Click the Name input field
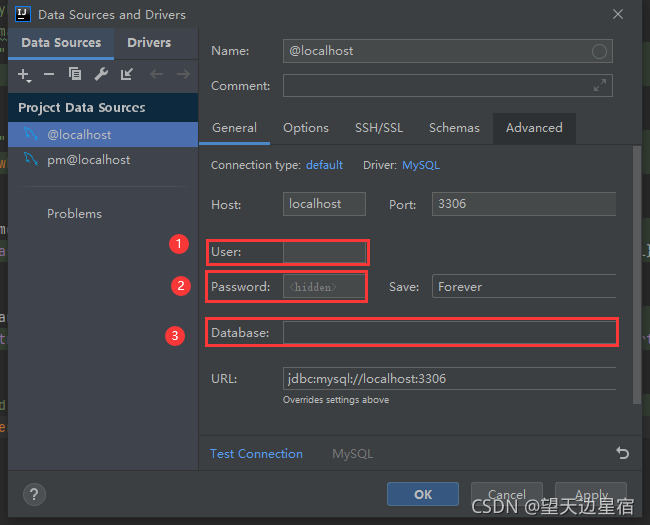 pyautogui.click(x=448, y=51)
